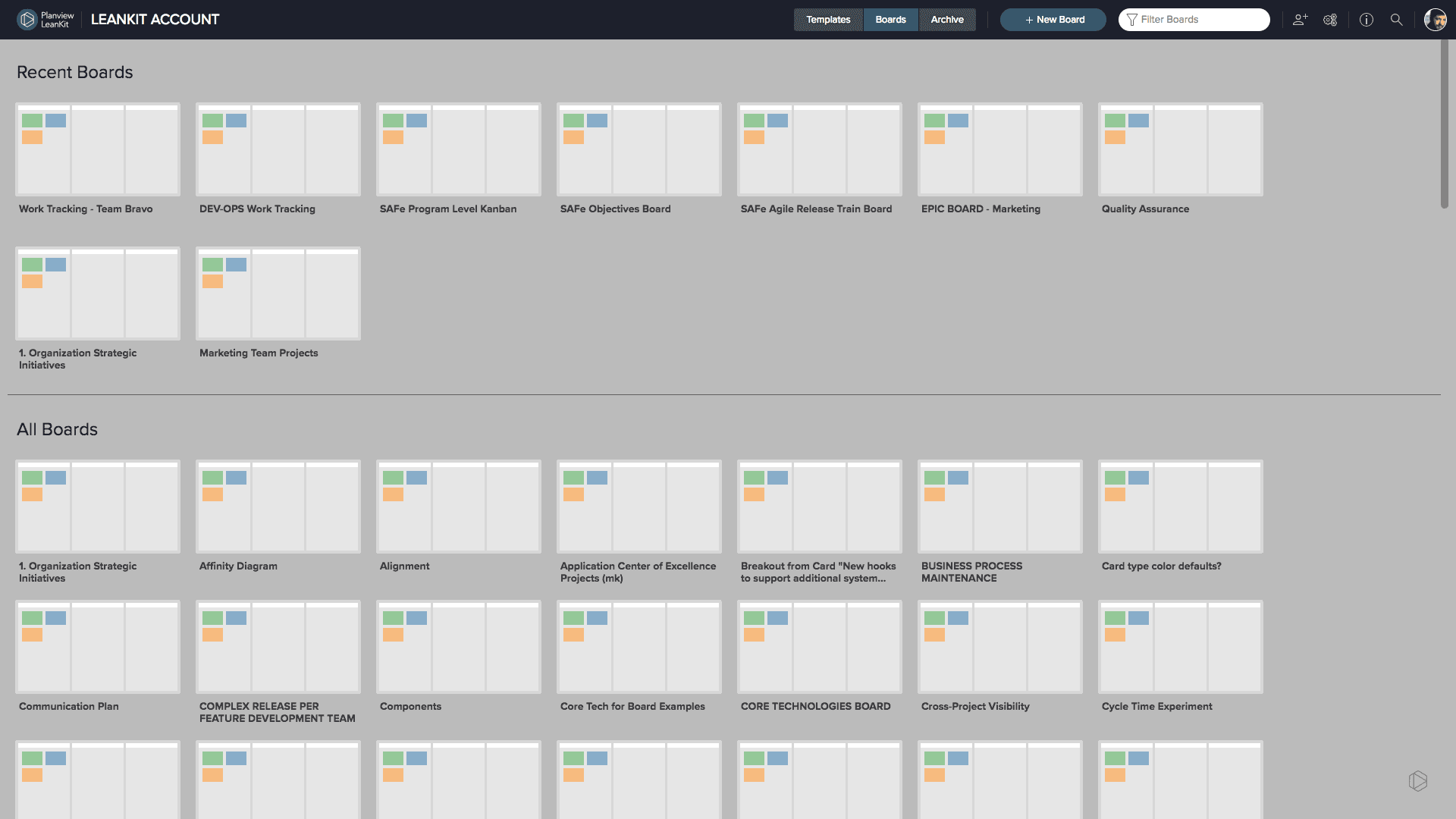This screenshot has width=1456, height=819.
Task: Click the Planview LeanKit logo icon
Action: coord(27,20)
